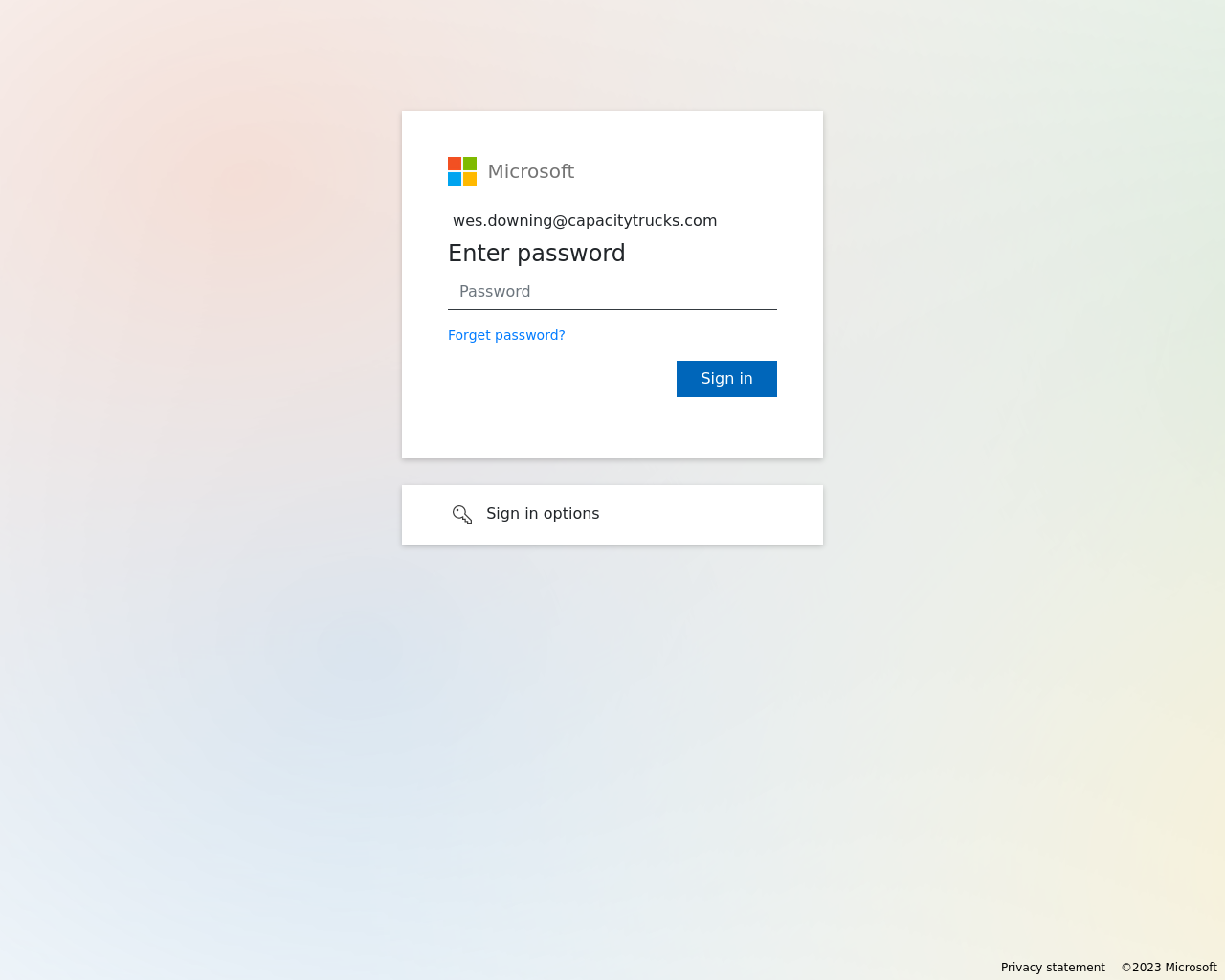
Task: Click the ©2023 Microsoft footer text
Action: click(1169, 968)
